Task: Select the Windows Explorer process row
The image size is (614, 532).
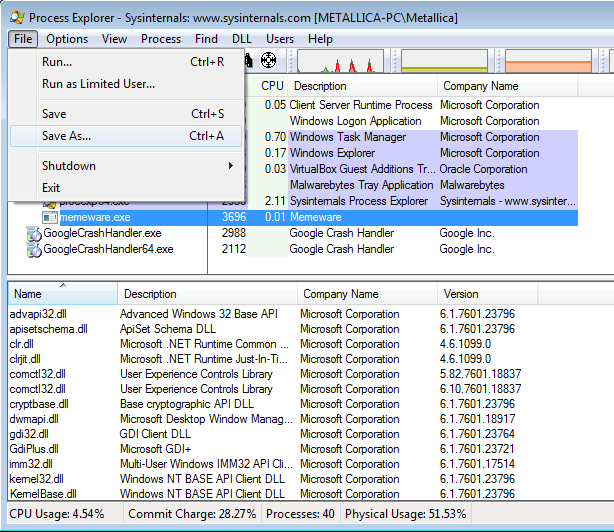Action: (413, 153)
